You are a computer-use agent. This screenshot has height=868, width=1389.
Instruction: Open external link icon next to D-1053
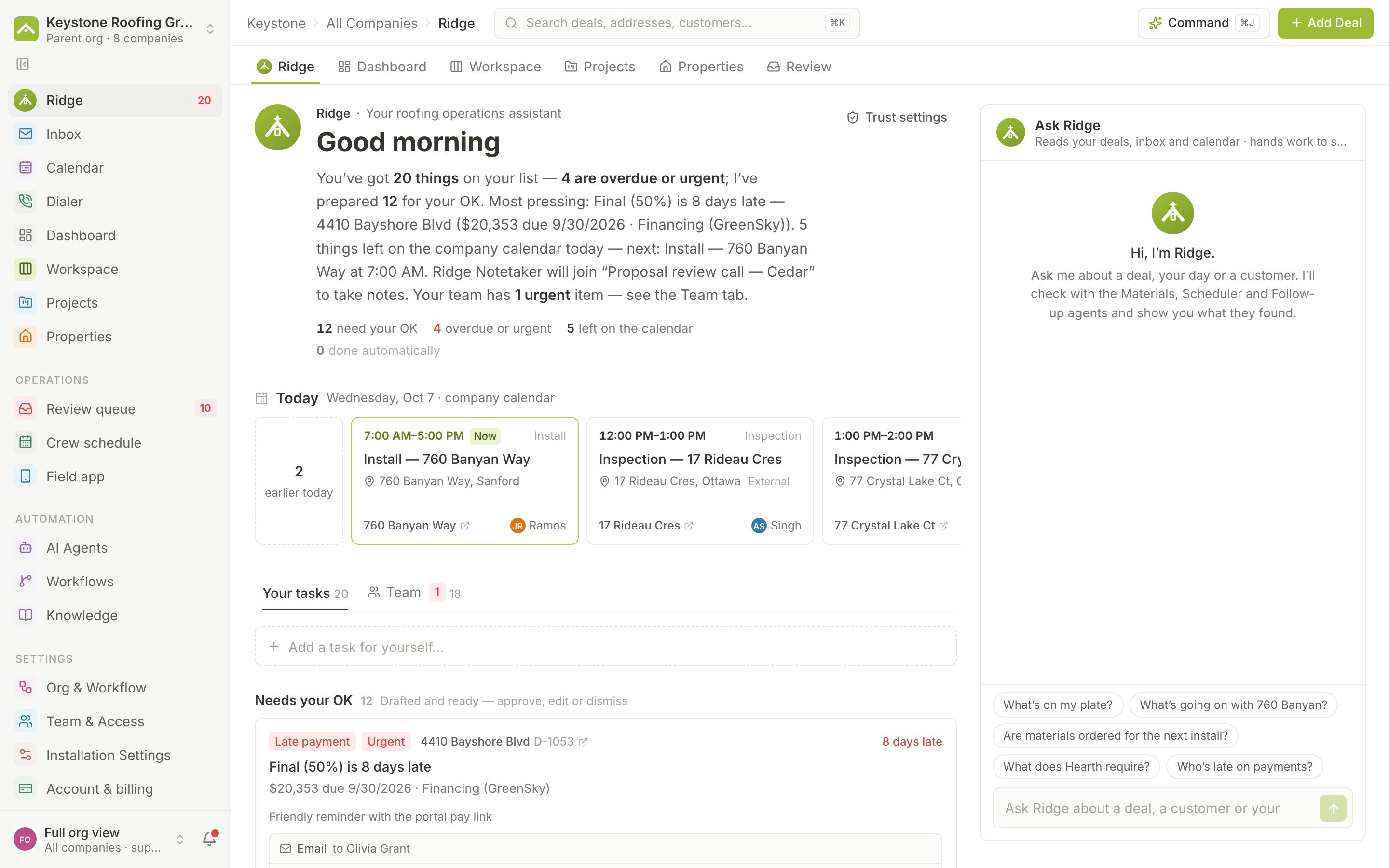(583, 742)
